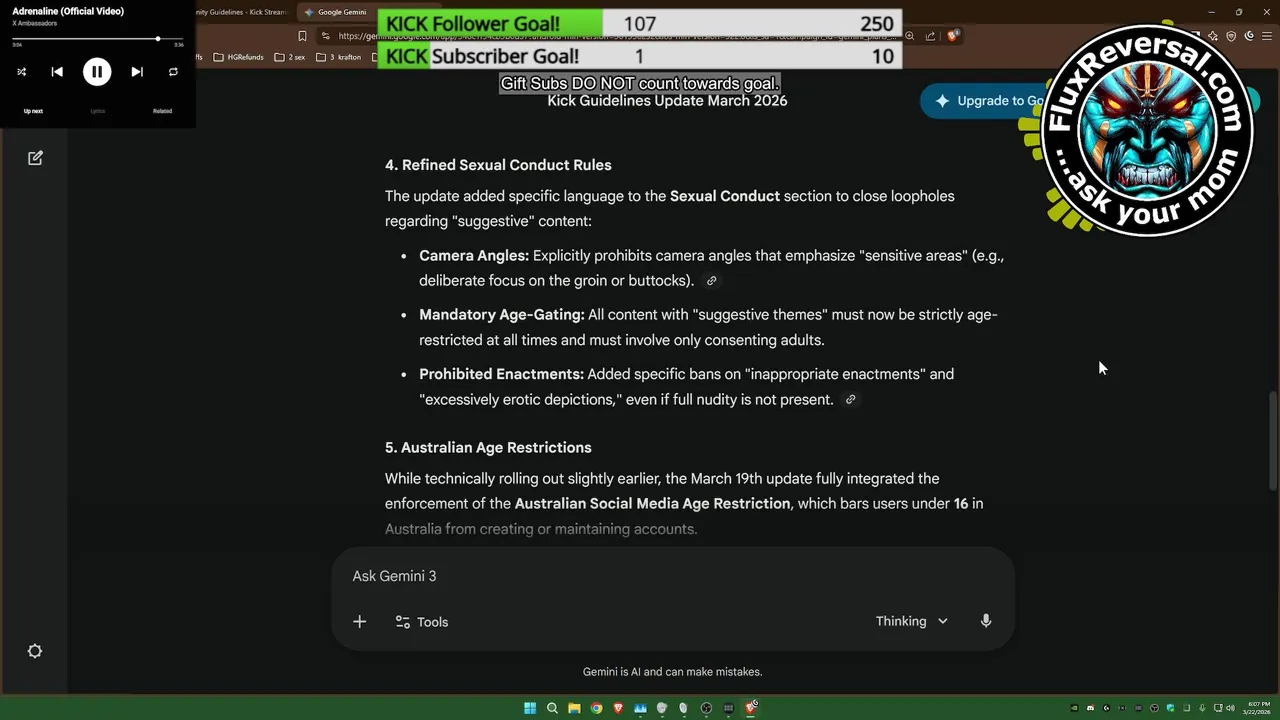This screenshot has width=1280, height=720.
Task: Start a new chat in the Gemini sidebar
Action: [35, 158]
